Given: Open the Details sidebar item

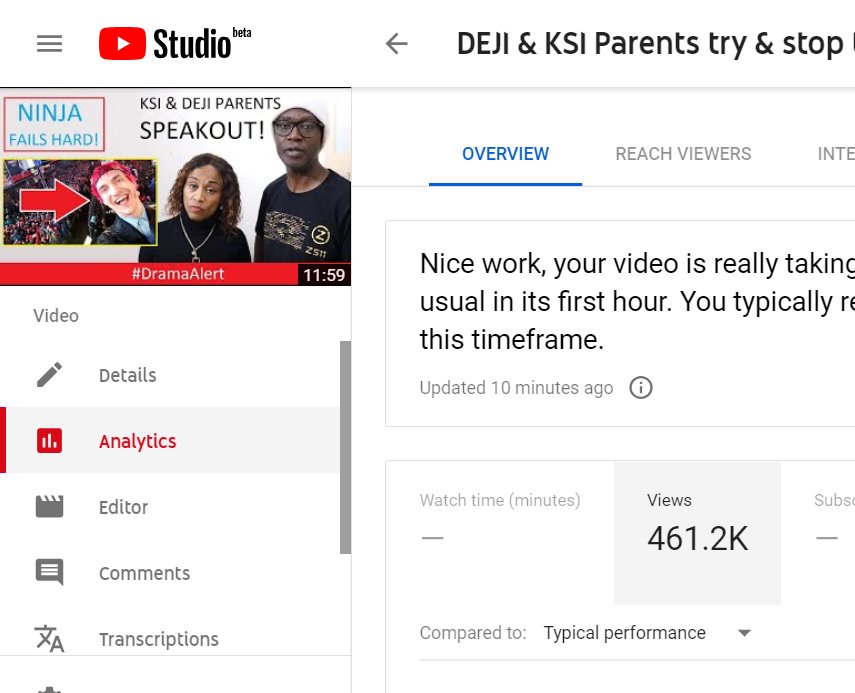Looking at the screenshot, I should (172, 375).
